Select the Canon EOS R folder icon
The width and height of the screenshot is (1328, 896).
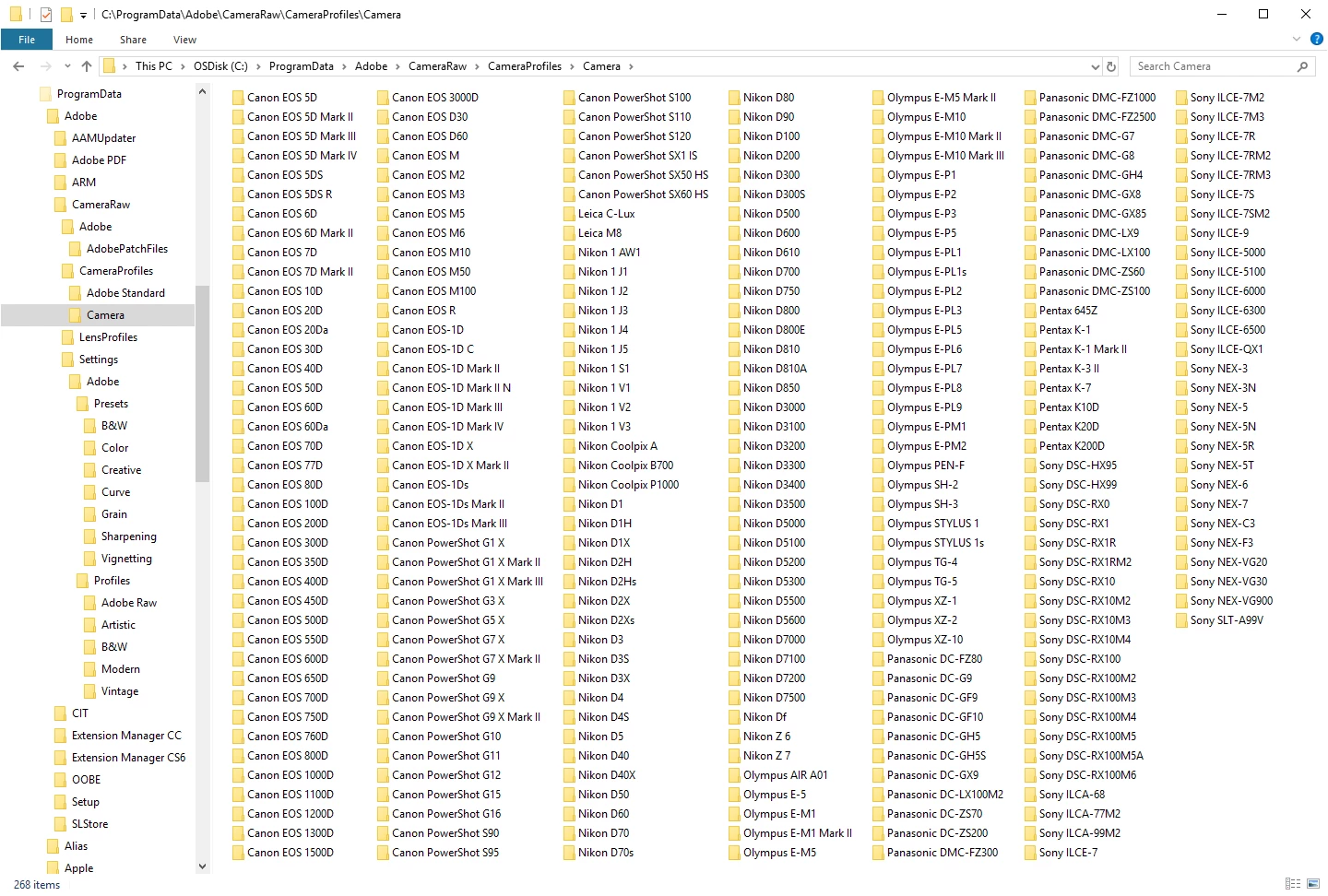(x=383, y=311)
